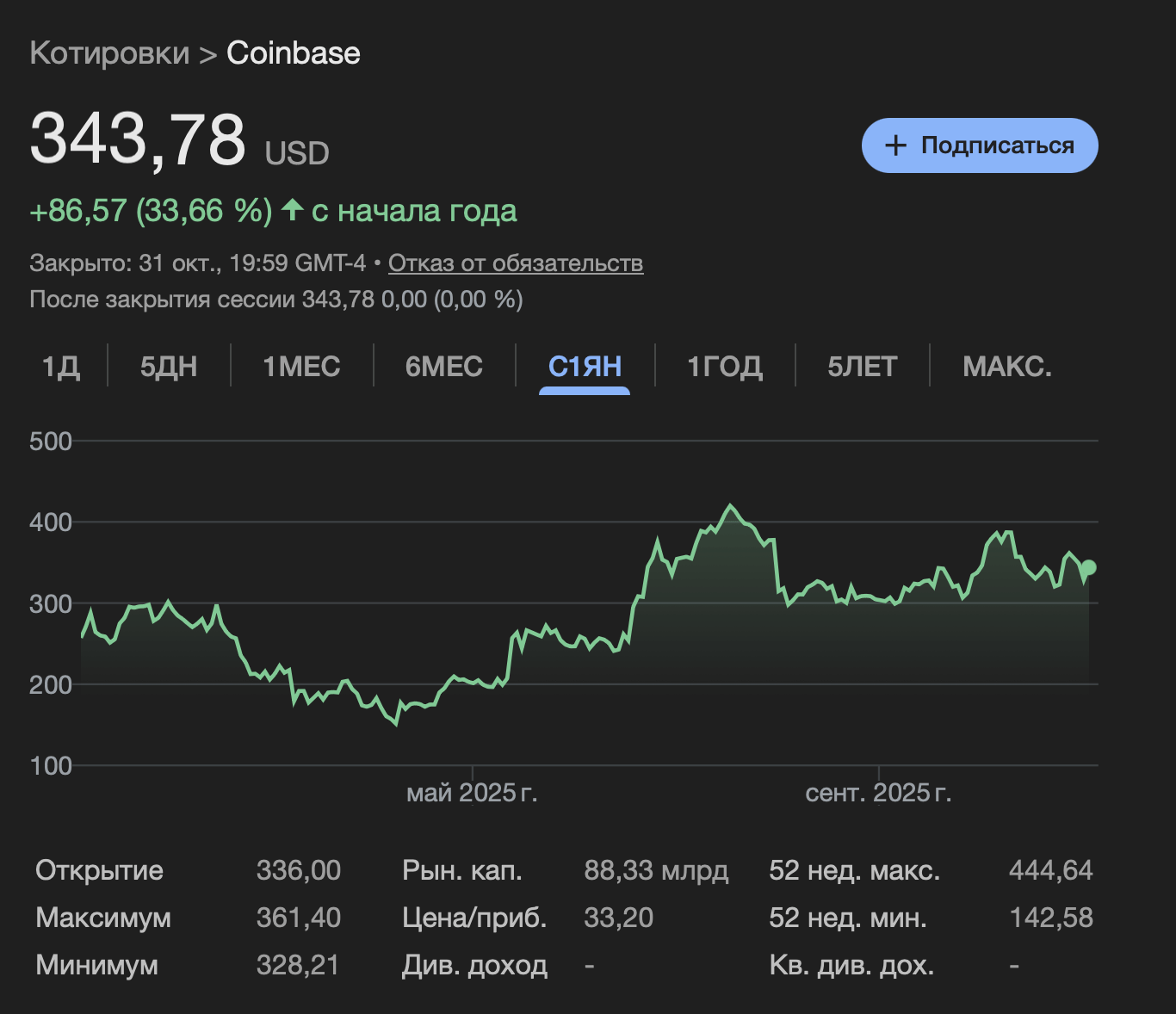
Task: Open the 1МЕС chart view
Action: tap(302, 367)
